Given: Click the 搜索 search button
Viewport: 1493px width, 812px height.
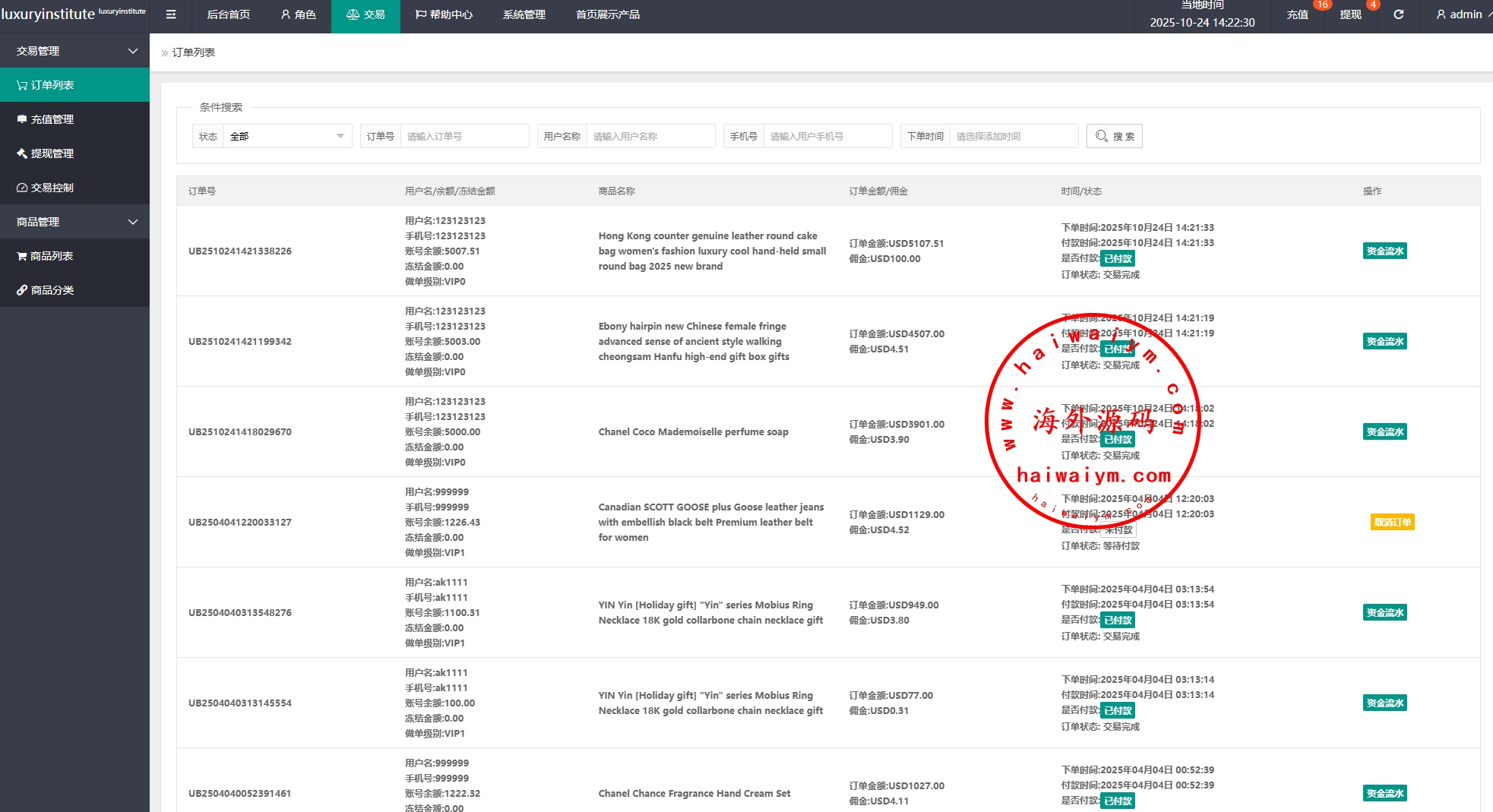Looking at the screenshot, I should (x=1114, y=136).
